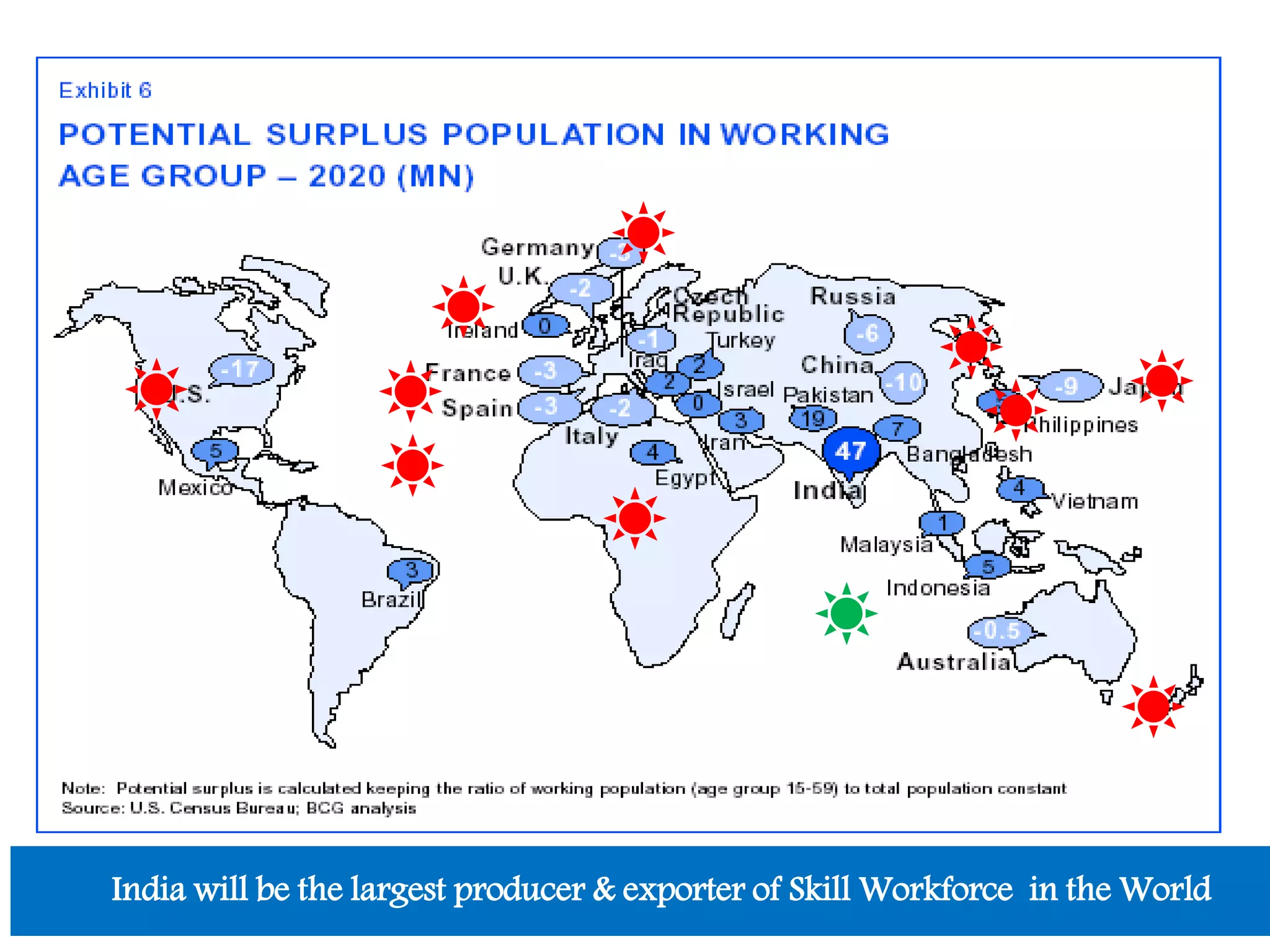The height and width of the screenshot is (952, 1270).
Task: Click China's -10 value bubble
Action: pos(904,382)
